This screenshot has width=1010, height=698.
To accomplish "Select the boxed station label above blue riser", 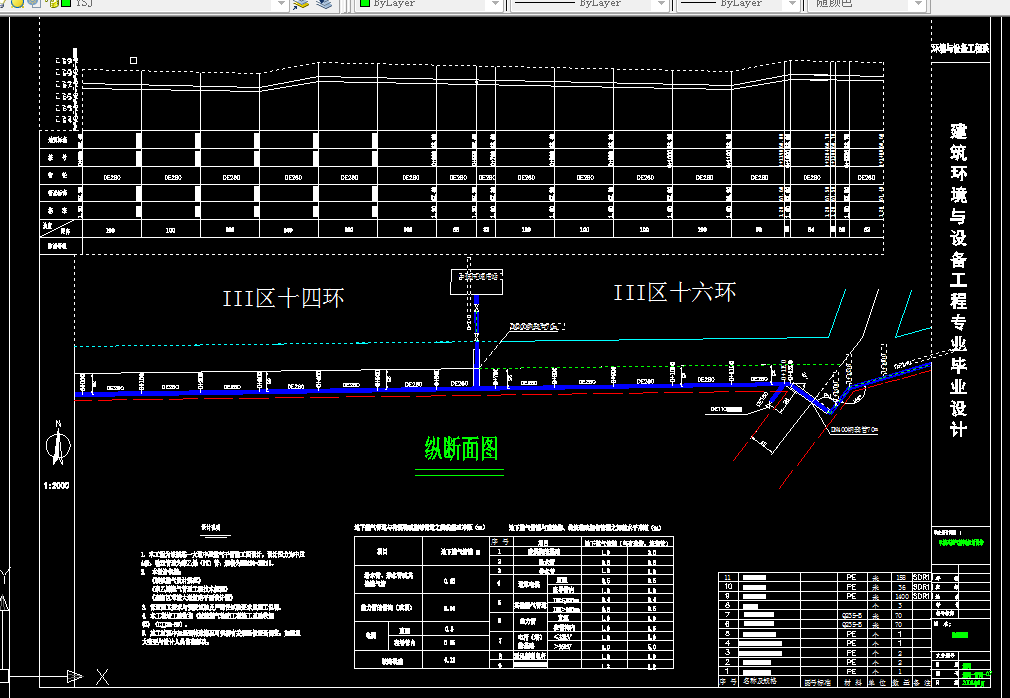I will tap(477, 281).
